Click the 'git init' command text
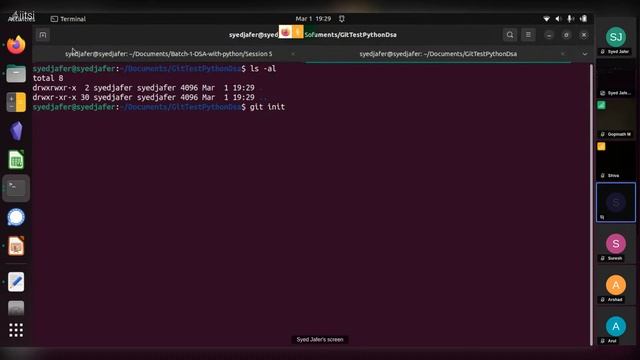 pyautogui.click(x=267, y=107)
